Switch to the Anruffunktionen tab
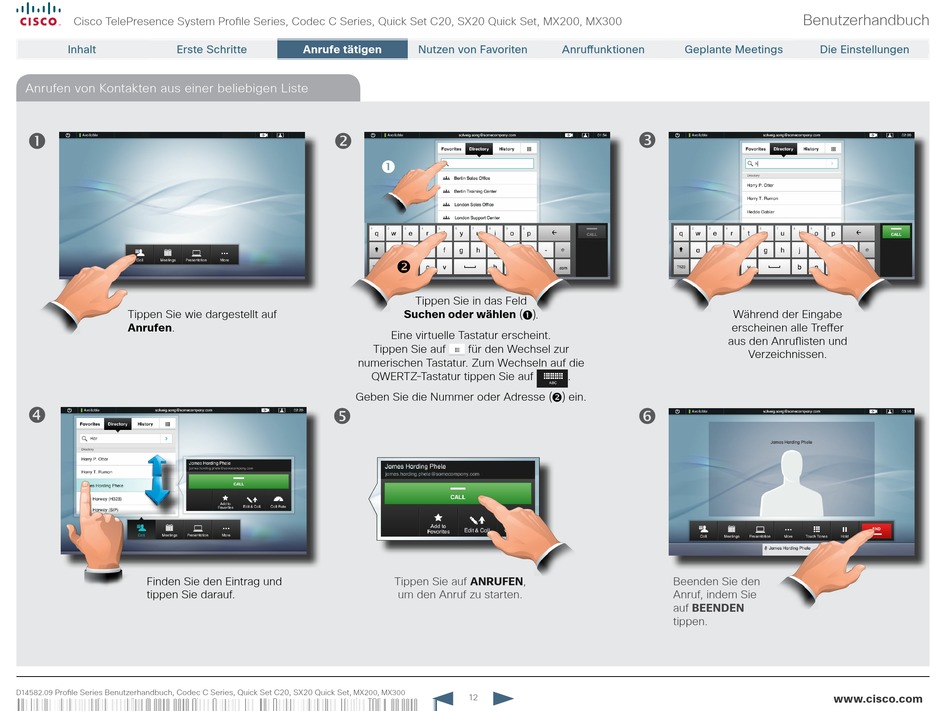The width and height of the screenshot is (950, 711). click(603, 50)
